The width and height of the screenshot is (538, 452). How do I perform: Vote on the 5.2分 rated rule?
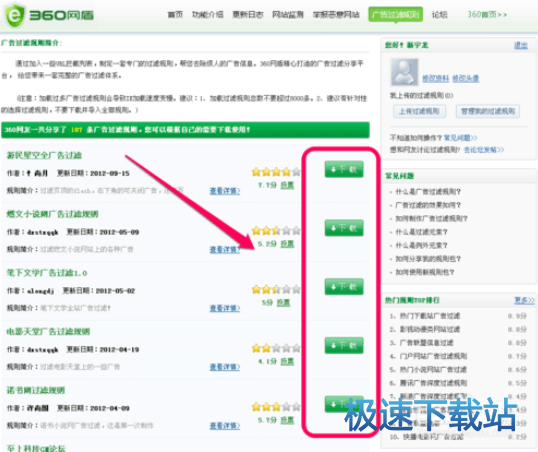click(287, 244)
